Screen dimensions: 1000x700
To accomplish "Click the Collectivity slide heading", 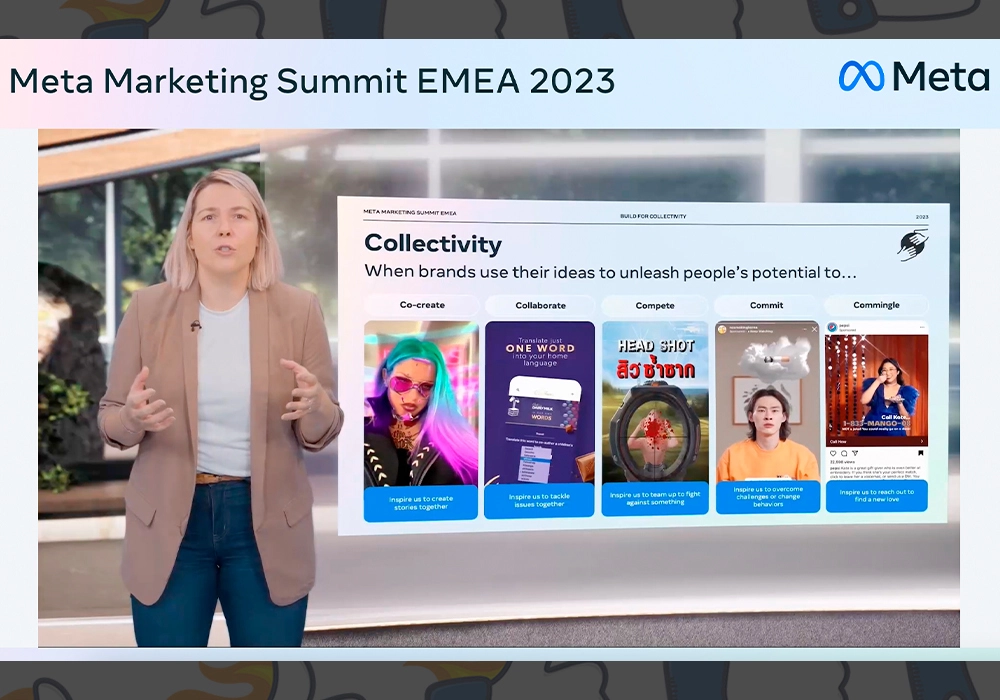I will point(433,243).
